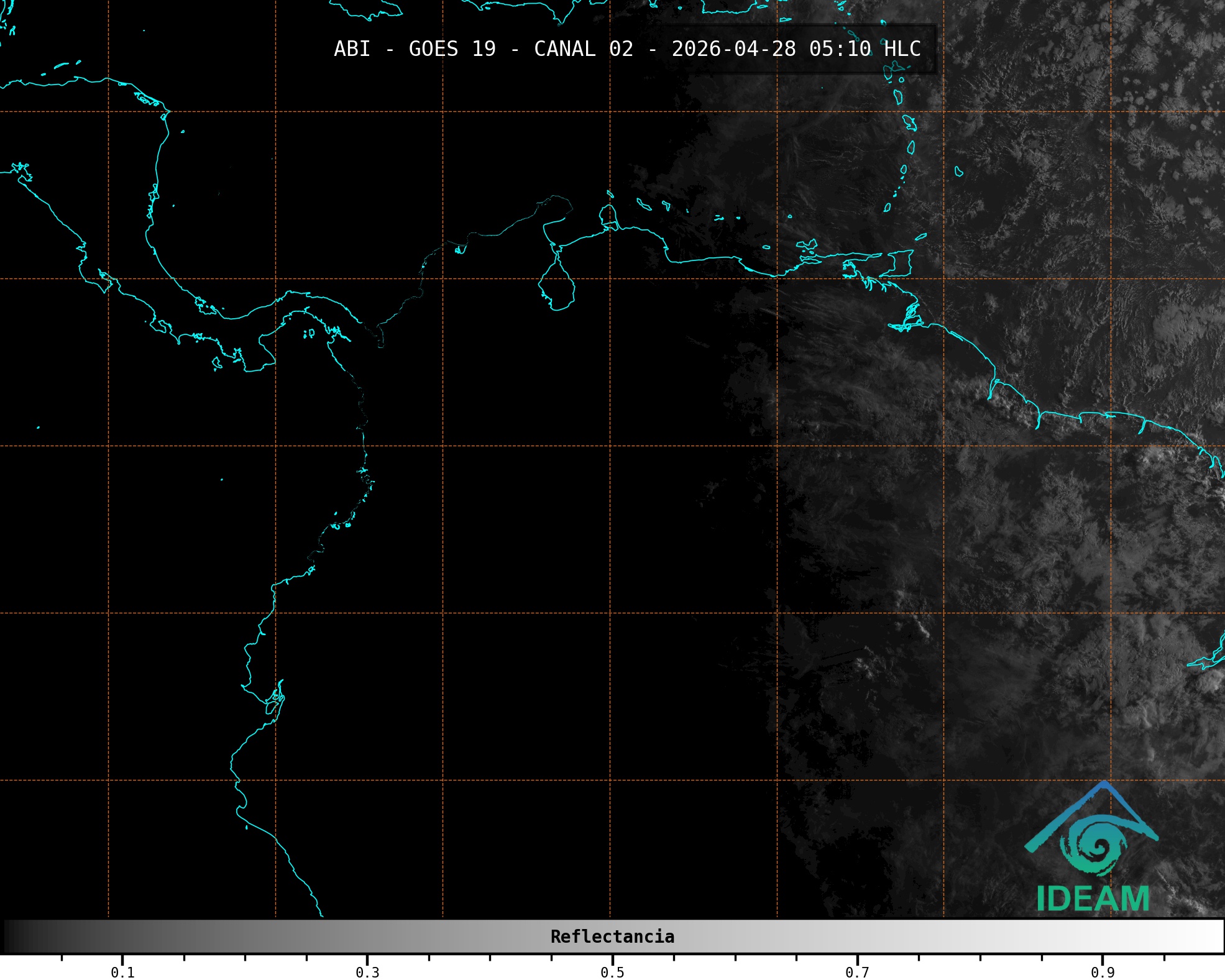Screen dimensions: 1225x980
Task: Select the 0.9 tick label on colorbar
Action: [1103, 972]
